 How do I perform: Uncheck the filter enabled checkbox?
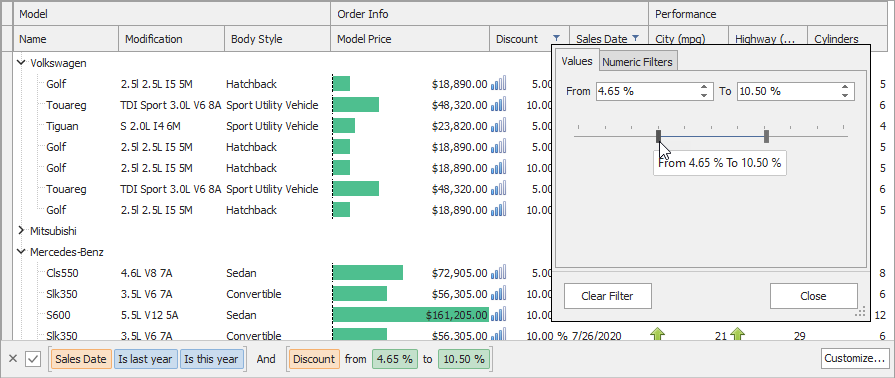33,359
